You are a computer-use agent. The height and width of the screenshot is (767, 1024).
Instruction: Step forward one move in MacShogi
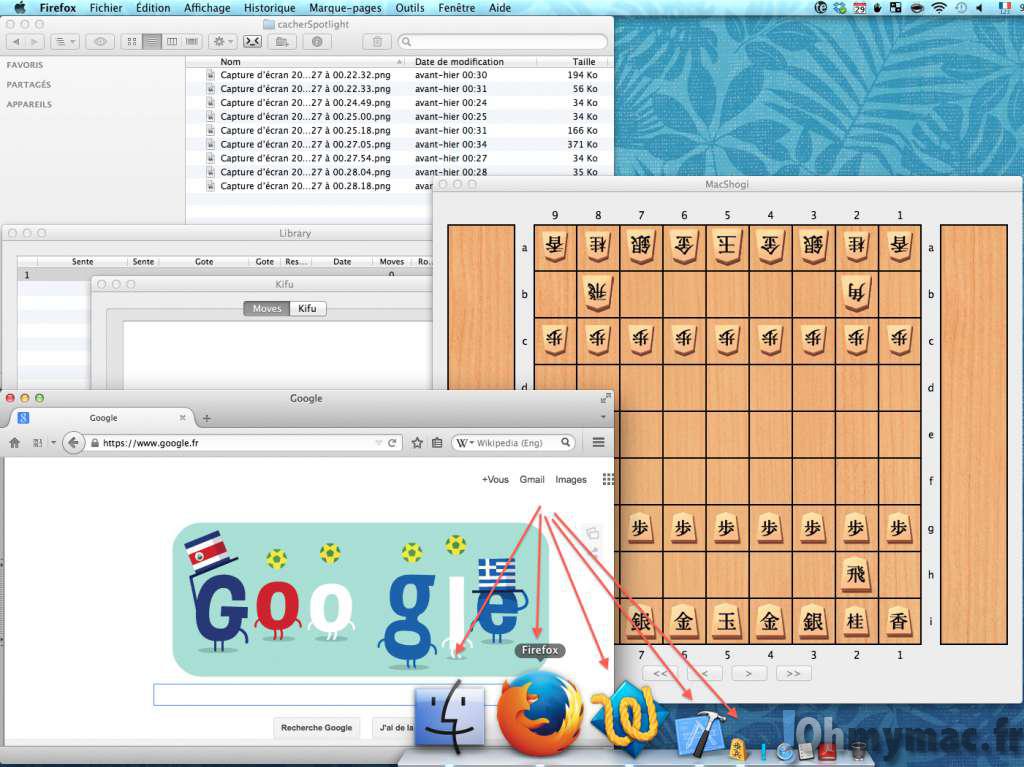pyautogui.click(x=748, y=674)
